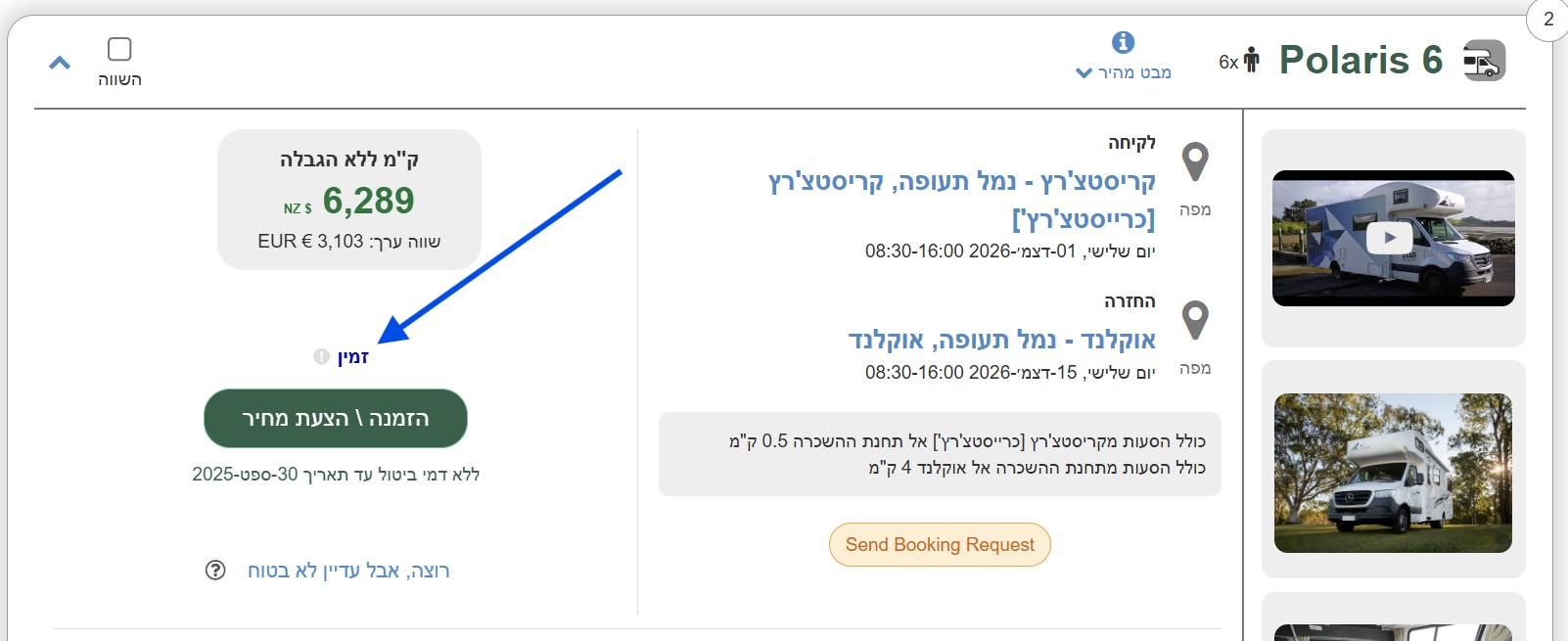Click the pickup location map pin
This screenshot has width=1568, height=641.
pyautogui.click(x=1195, y=162)
